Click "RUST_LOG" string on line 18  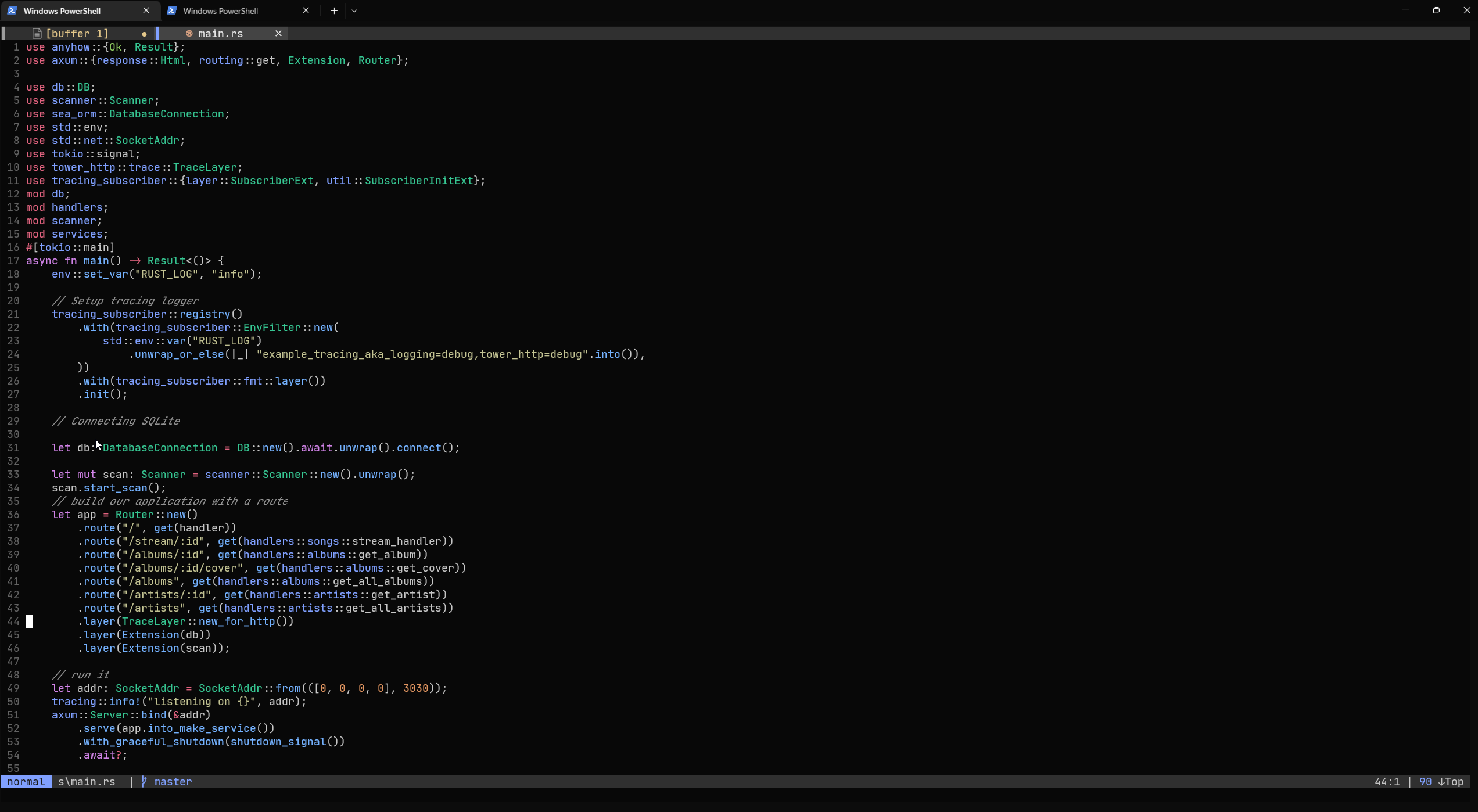point(166,274)
